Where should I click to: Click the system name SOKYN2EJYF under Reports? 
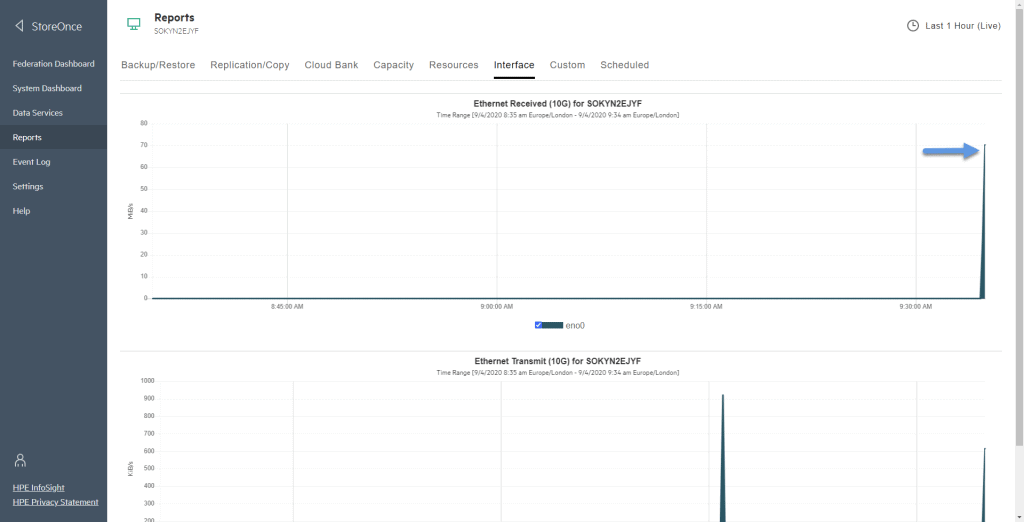pos(176,31)
